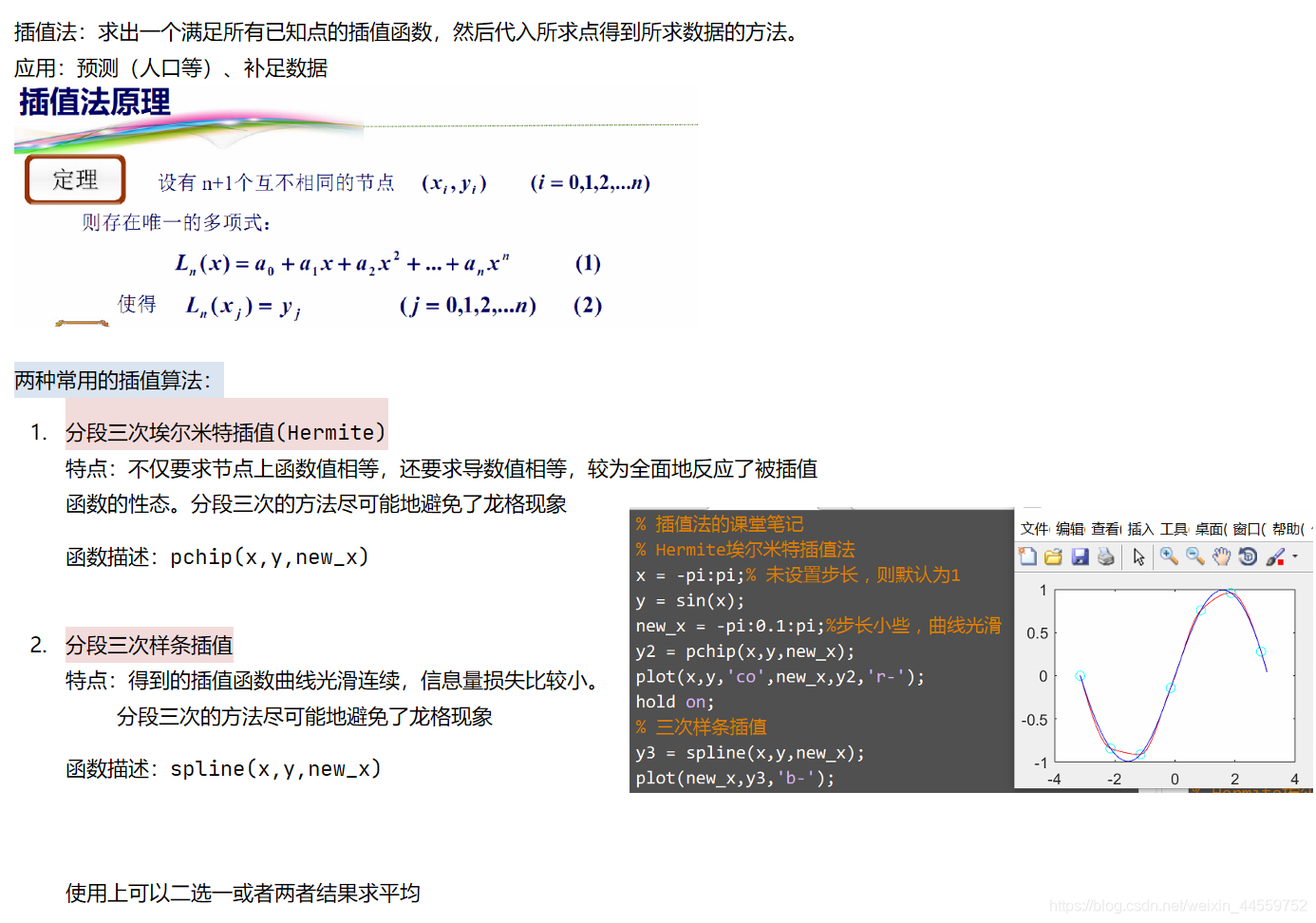Click the highlighted 分段三次埃尔米特插值(Hermite) heading
Screen dimensions: 1316x923
point(227,433)
